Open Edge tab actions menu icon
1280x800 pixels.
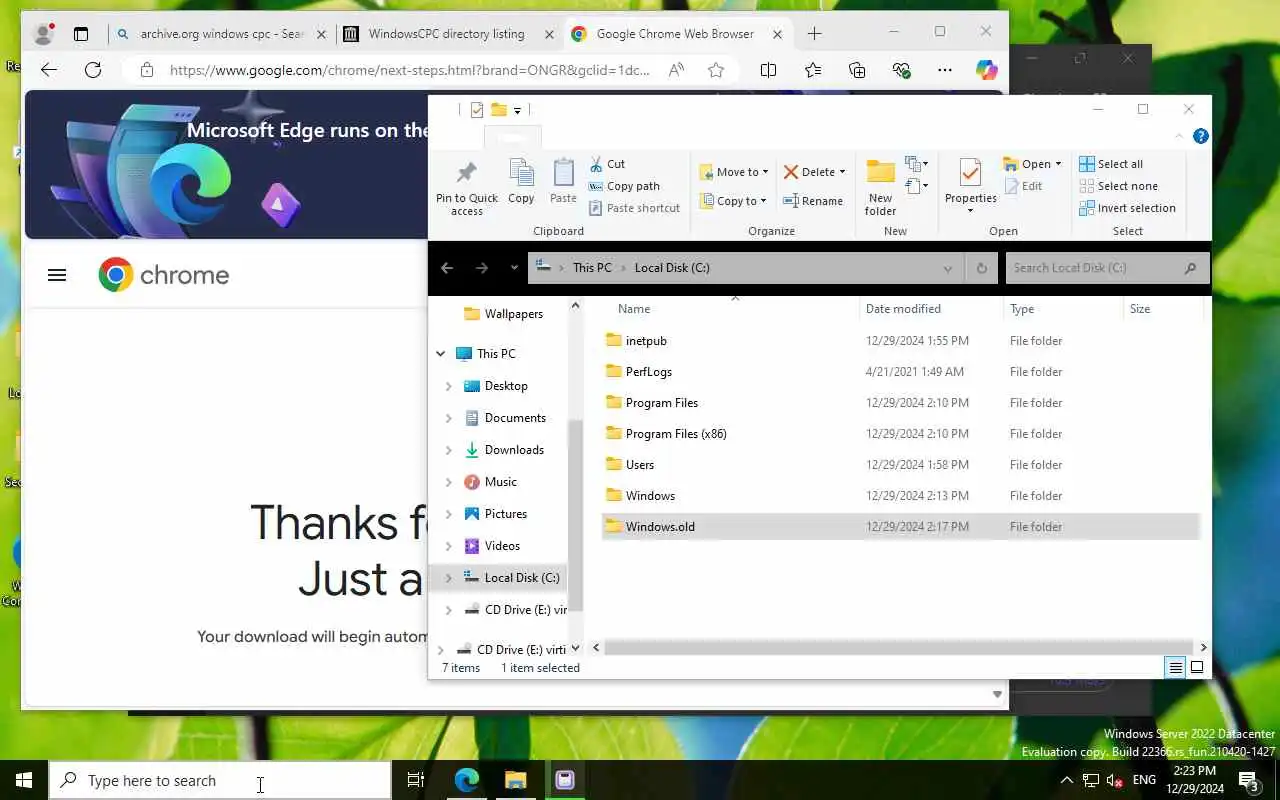pyautogui.click(x=81, y=34)
